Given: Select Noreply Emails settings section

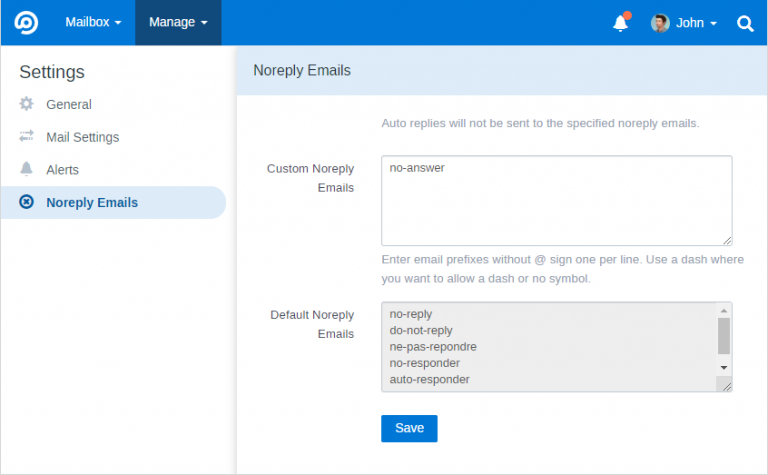Looking at the screenshot, I should (113, 202).
